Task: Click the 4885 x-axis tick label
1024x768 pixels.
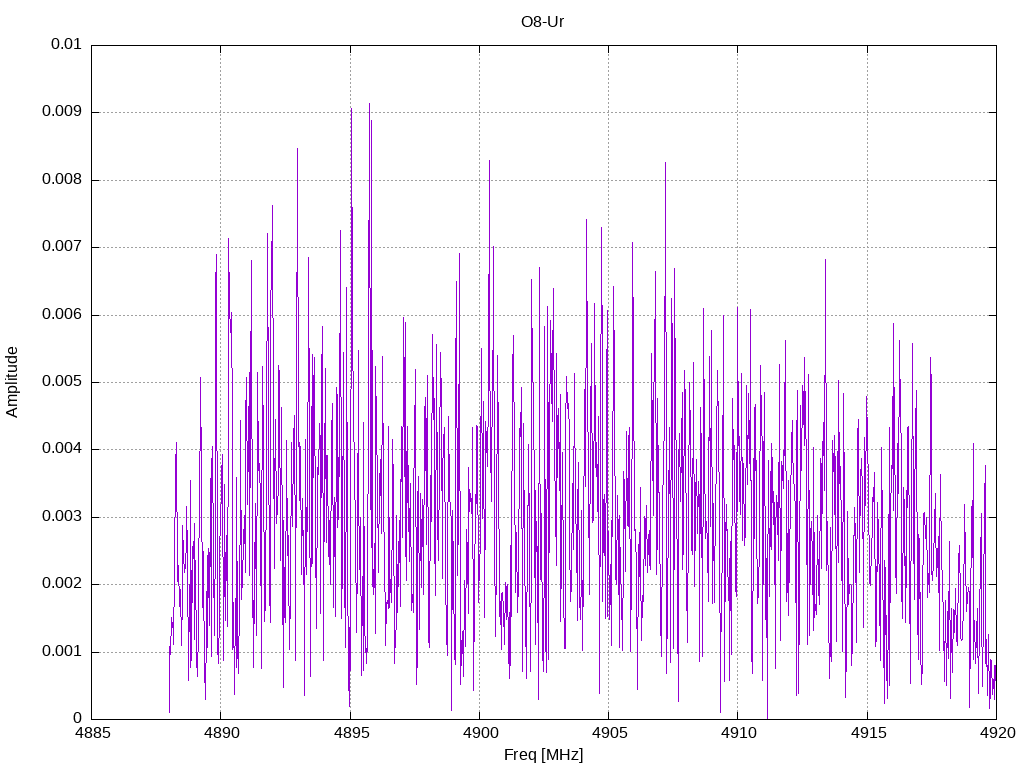Action: click(x=92, y=733)
